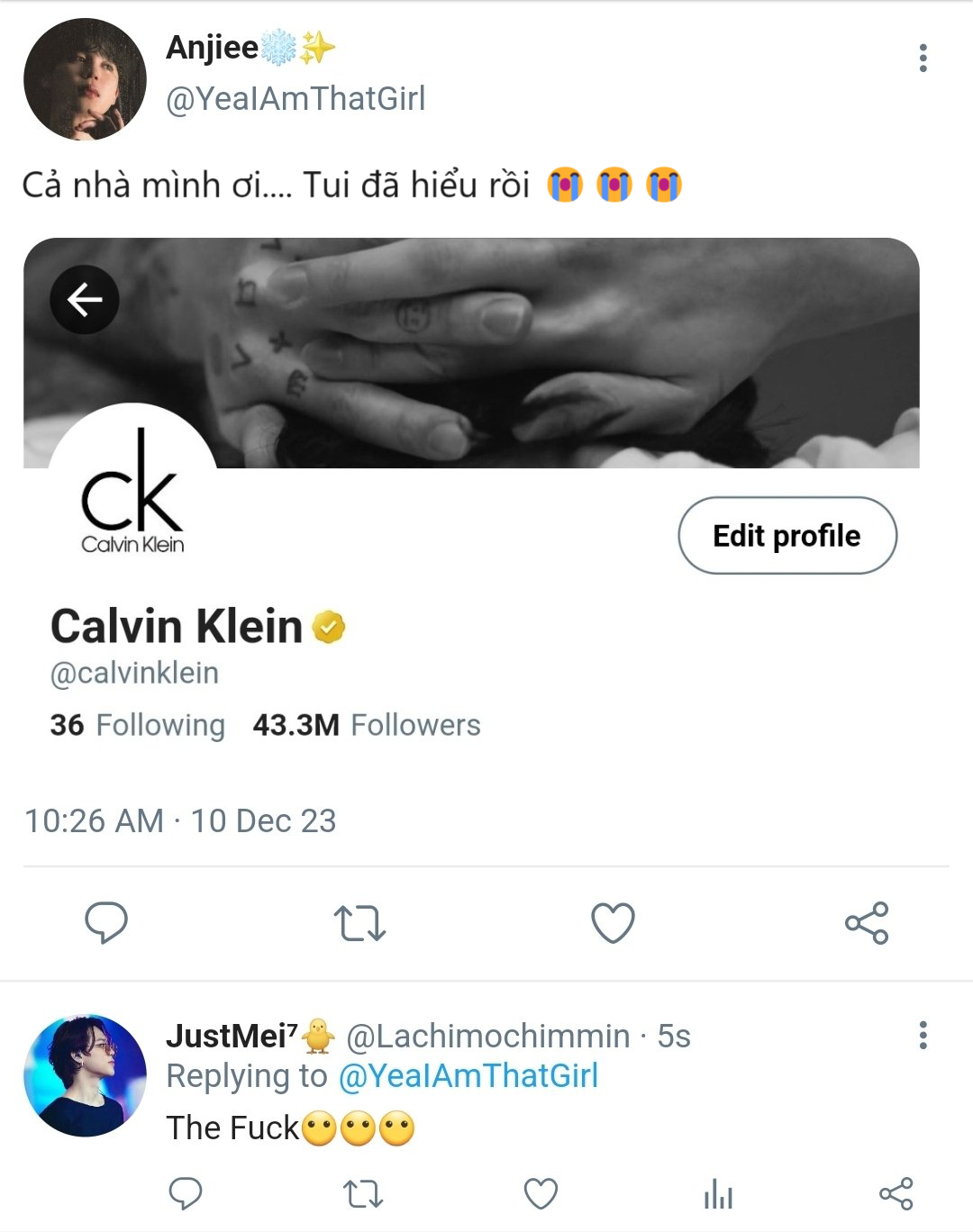Retweet the main tweet
This screenshot has width=973, height=1232.
click(359, 923)
